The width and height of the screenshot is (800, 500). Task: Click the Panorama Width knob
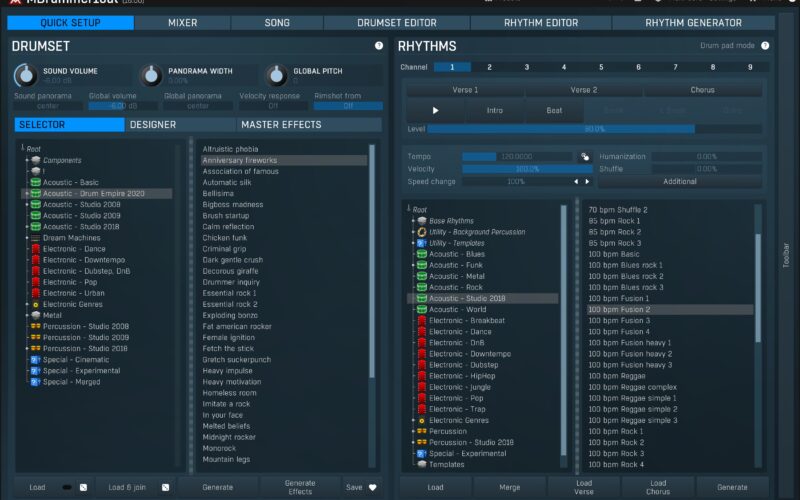[x=150, y=76]
